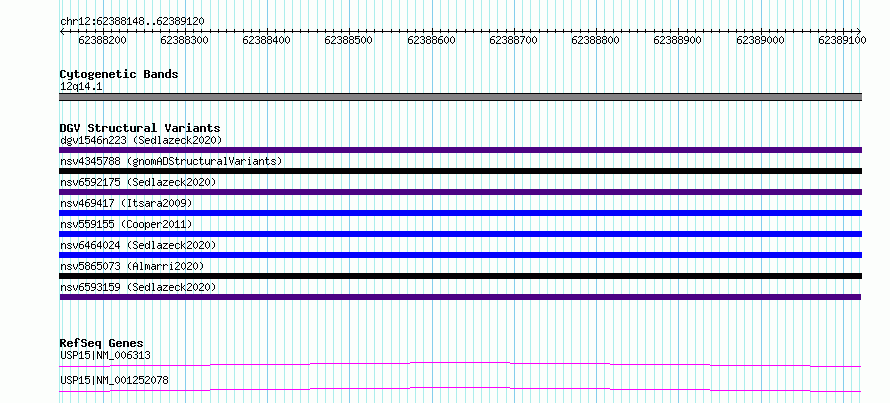Select the purple bar under dgv1546n223
Image resolution: width=890 pixels, height=403 pixels.
coord(460,150)
